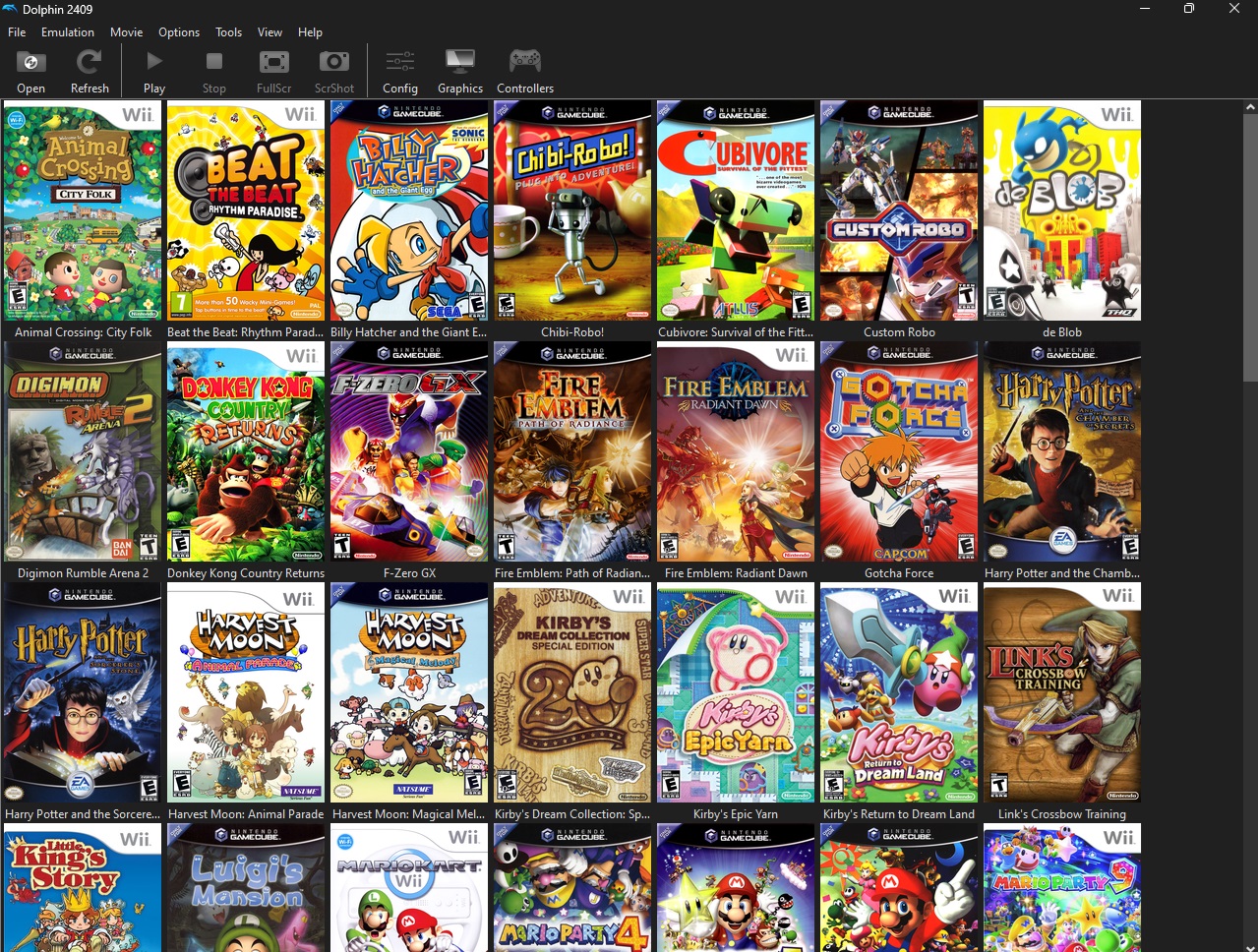1258x952 pixels.
Task: Click the Refresh game list icon
Action: click(90, 63)
